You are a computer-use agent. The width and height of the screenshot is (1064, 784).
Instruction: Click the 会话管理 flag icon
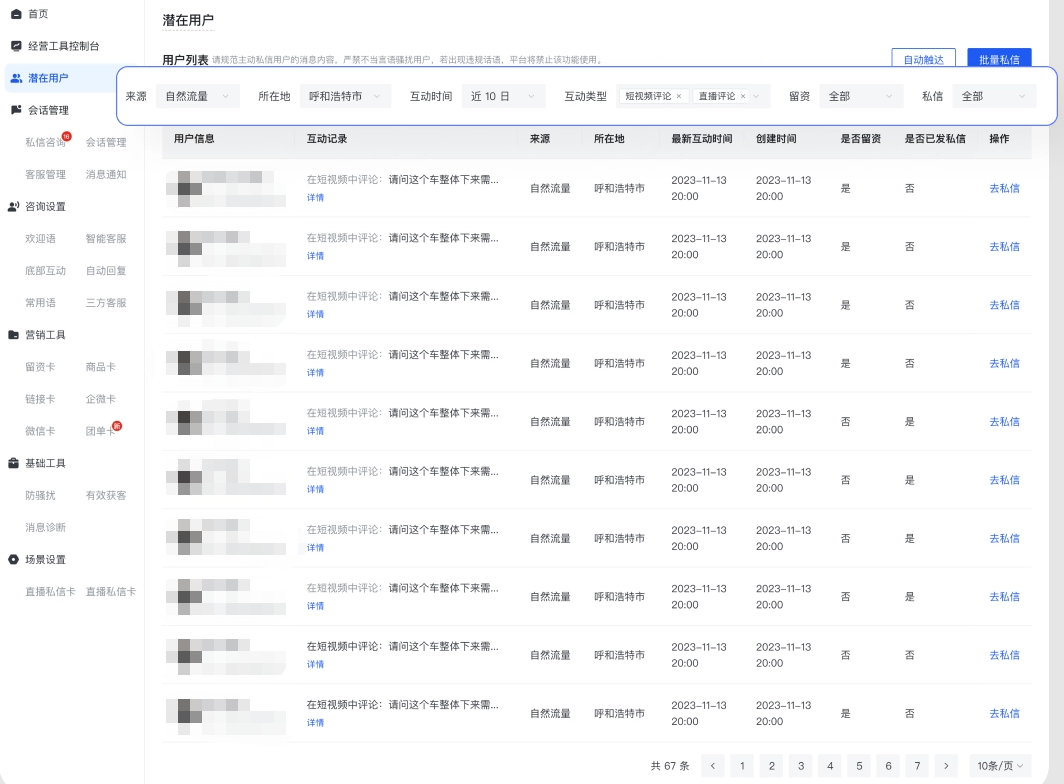point(16,110)
